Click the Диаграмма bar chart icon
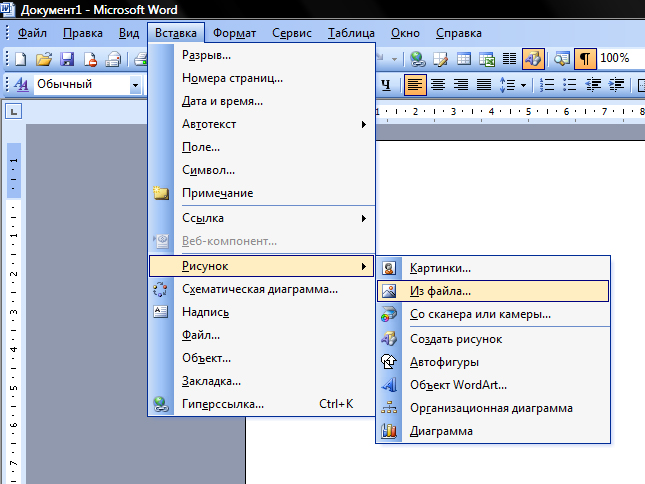645x484 pixels. pyautogui.click(x=389, y=431)
